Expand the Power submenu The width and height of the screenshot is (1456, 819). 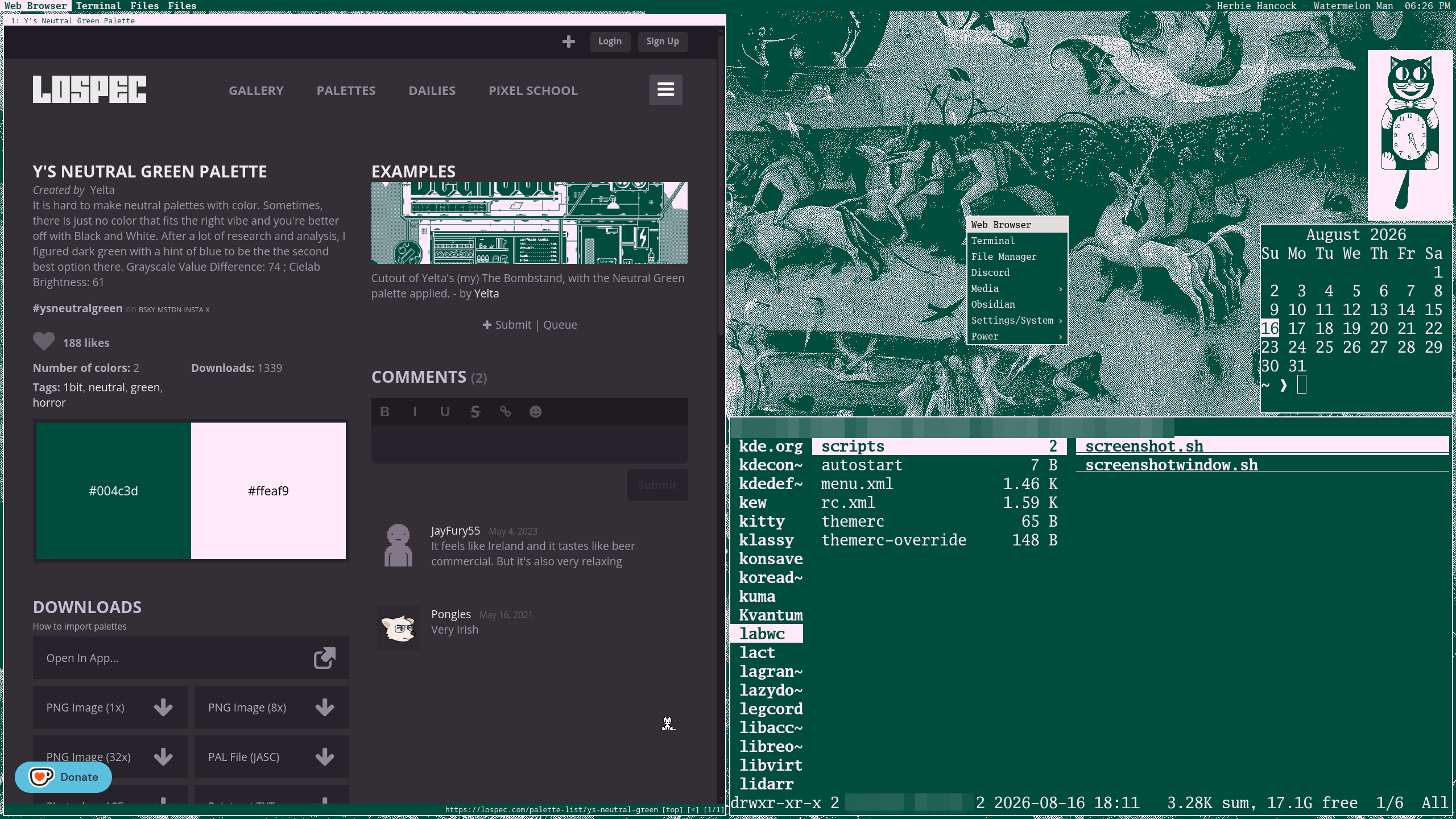click(x=1017, y=337)
